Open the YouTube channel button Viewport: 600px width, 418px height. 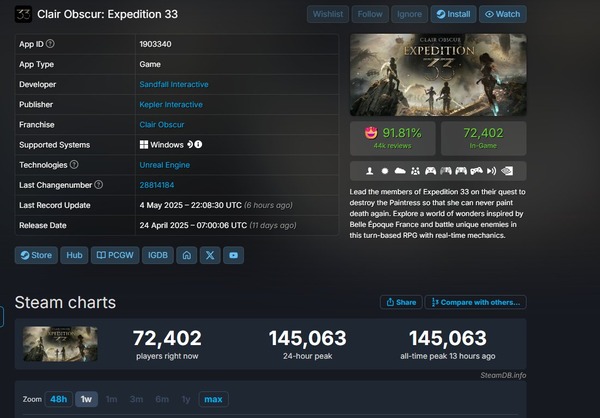point(233,255)
